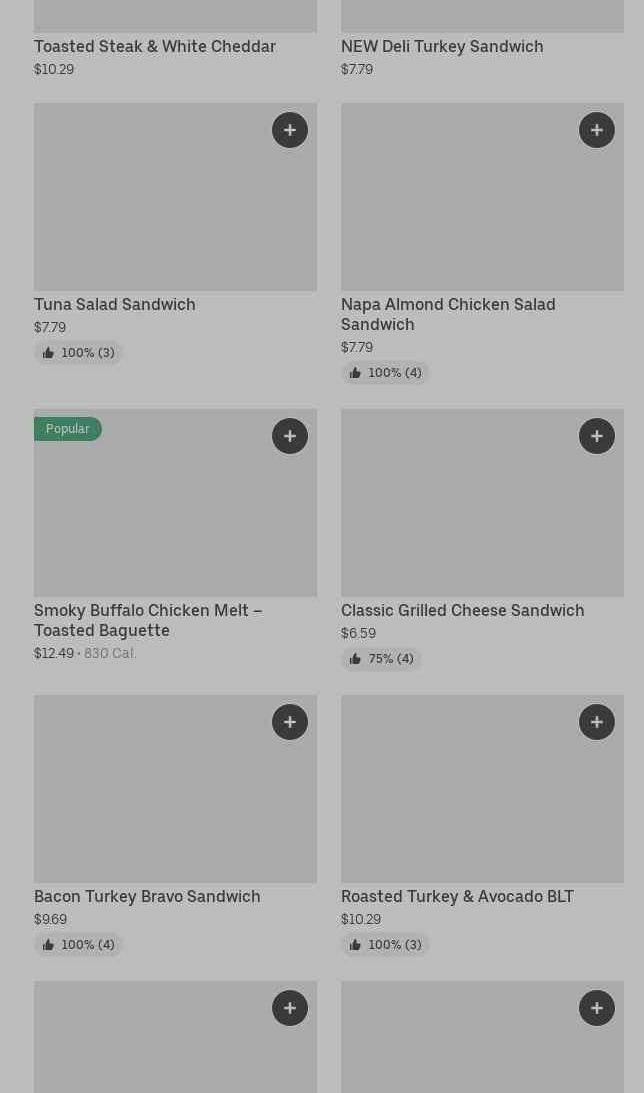Open Roasted Turkey & Avocado BLT title

457,896
